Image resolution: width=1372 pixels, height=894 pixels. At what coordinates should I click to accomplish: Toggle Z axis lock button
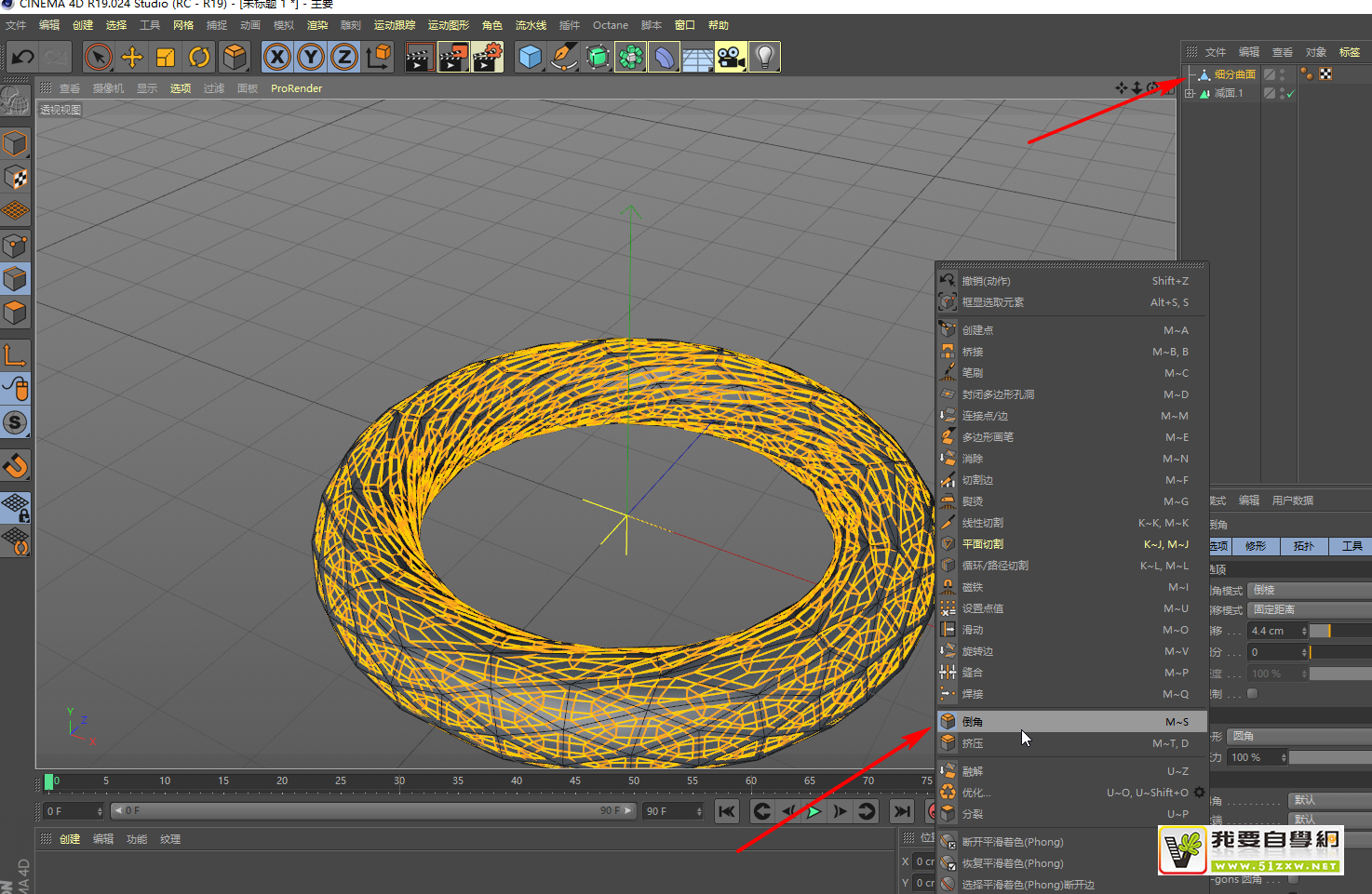coord(343,58)
